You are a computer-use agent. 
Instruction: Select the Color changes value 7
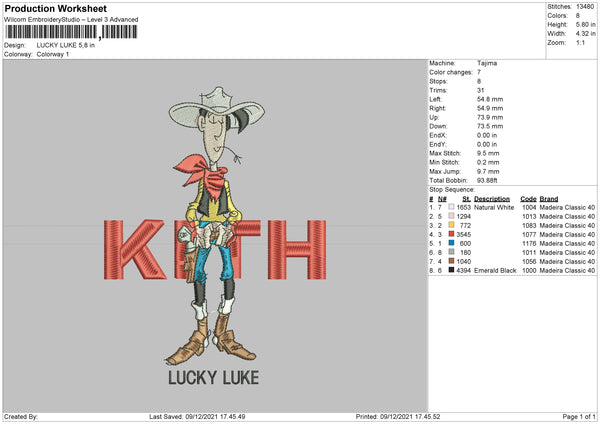(479, 72)
